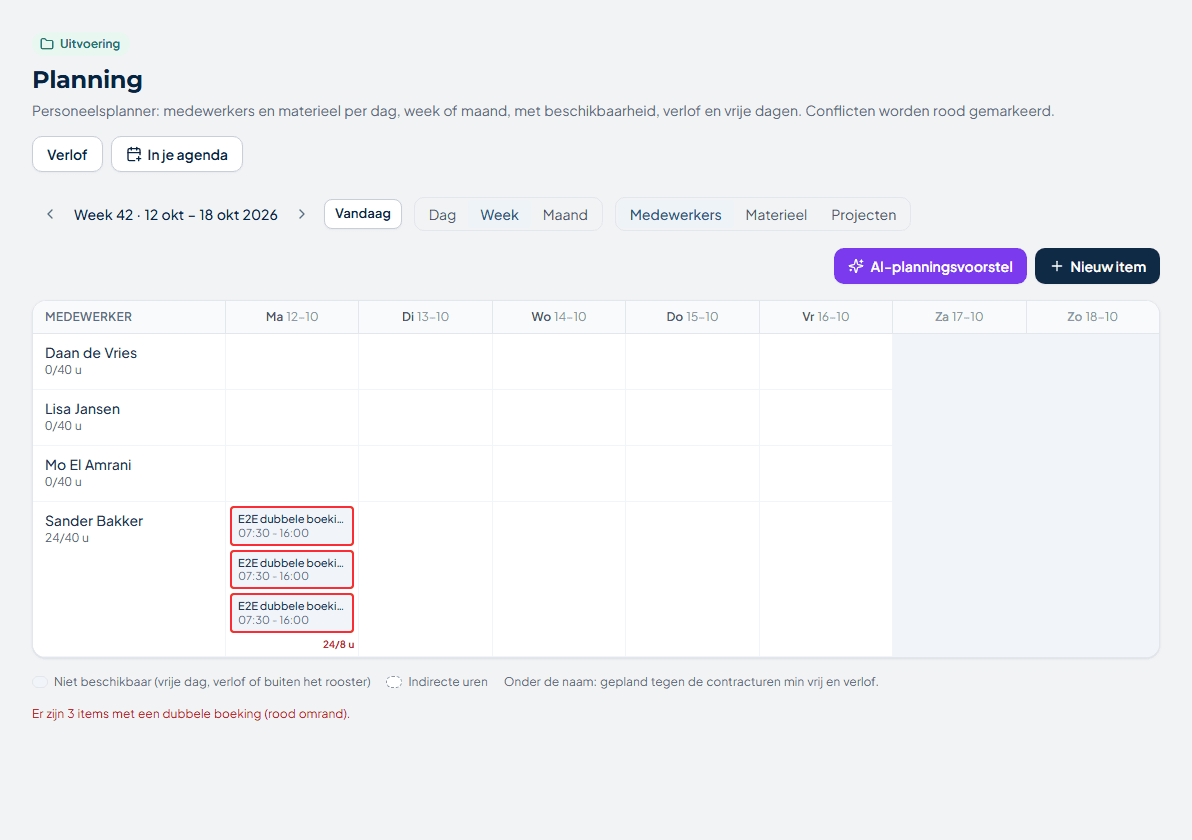This screenshot has height=840, width=1192.
Task: Go to previous week with left chevron
Action: [50, 214]
